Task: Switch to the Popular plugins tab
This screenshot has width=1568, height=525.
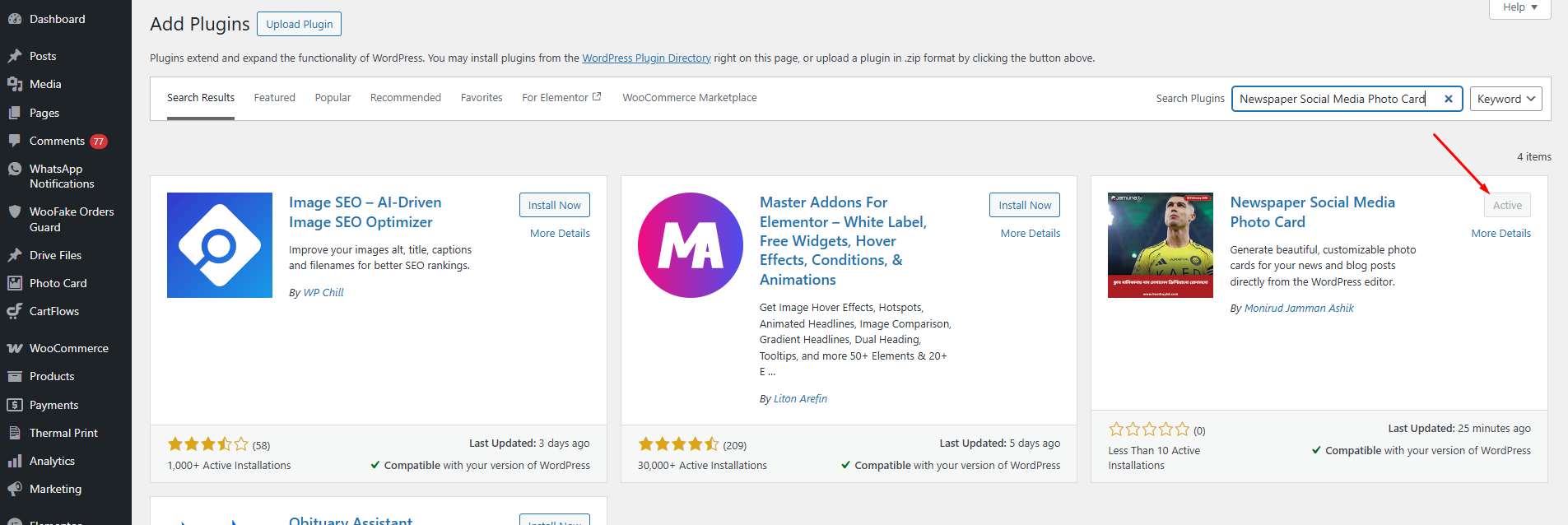Action: pyautogui.click(x=333, y=98)
